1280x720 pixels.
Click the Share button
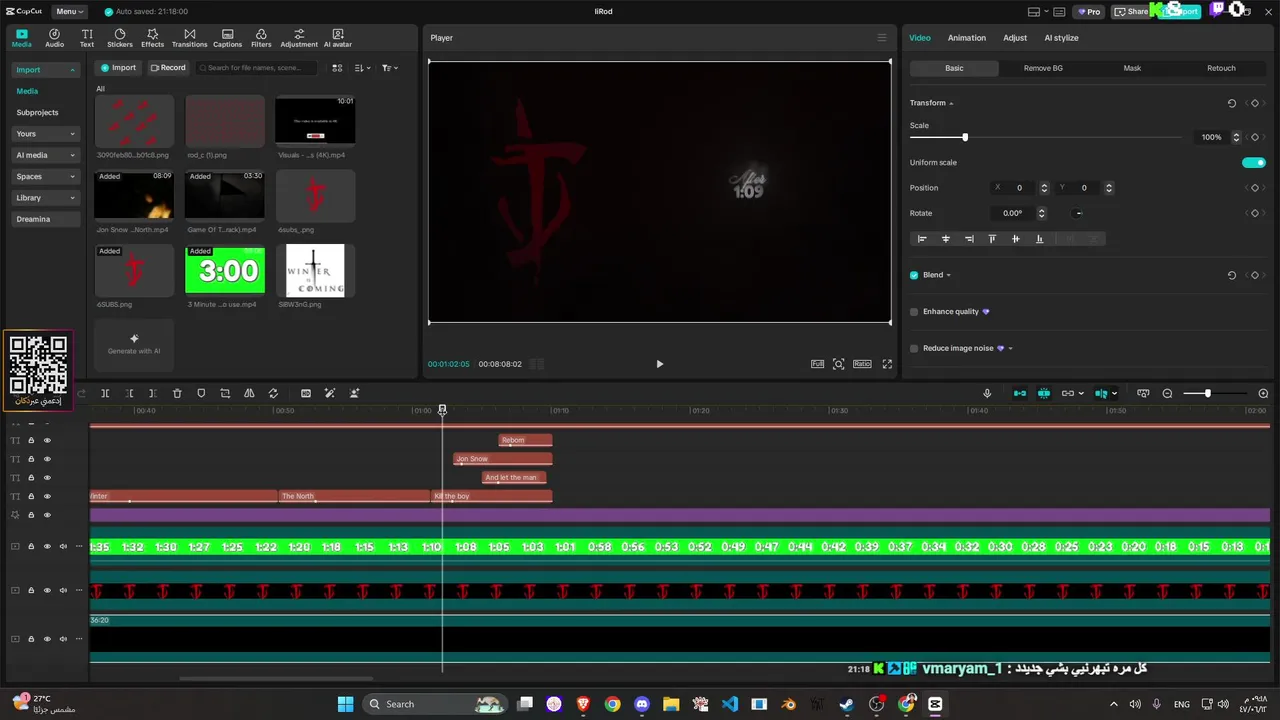click(x=1132, y=11)
